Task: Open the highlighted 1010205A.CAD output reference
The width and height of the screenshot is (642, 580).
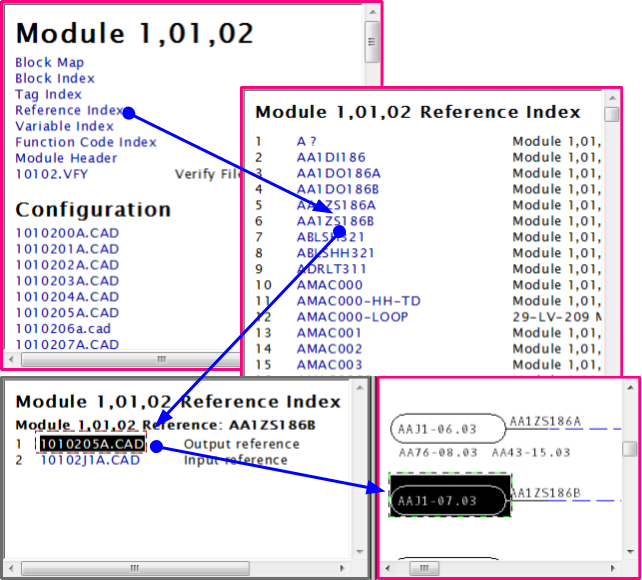Action: pos(92,443)
